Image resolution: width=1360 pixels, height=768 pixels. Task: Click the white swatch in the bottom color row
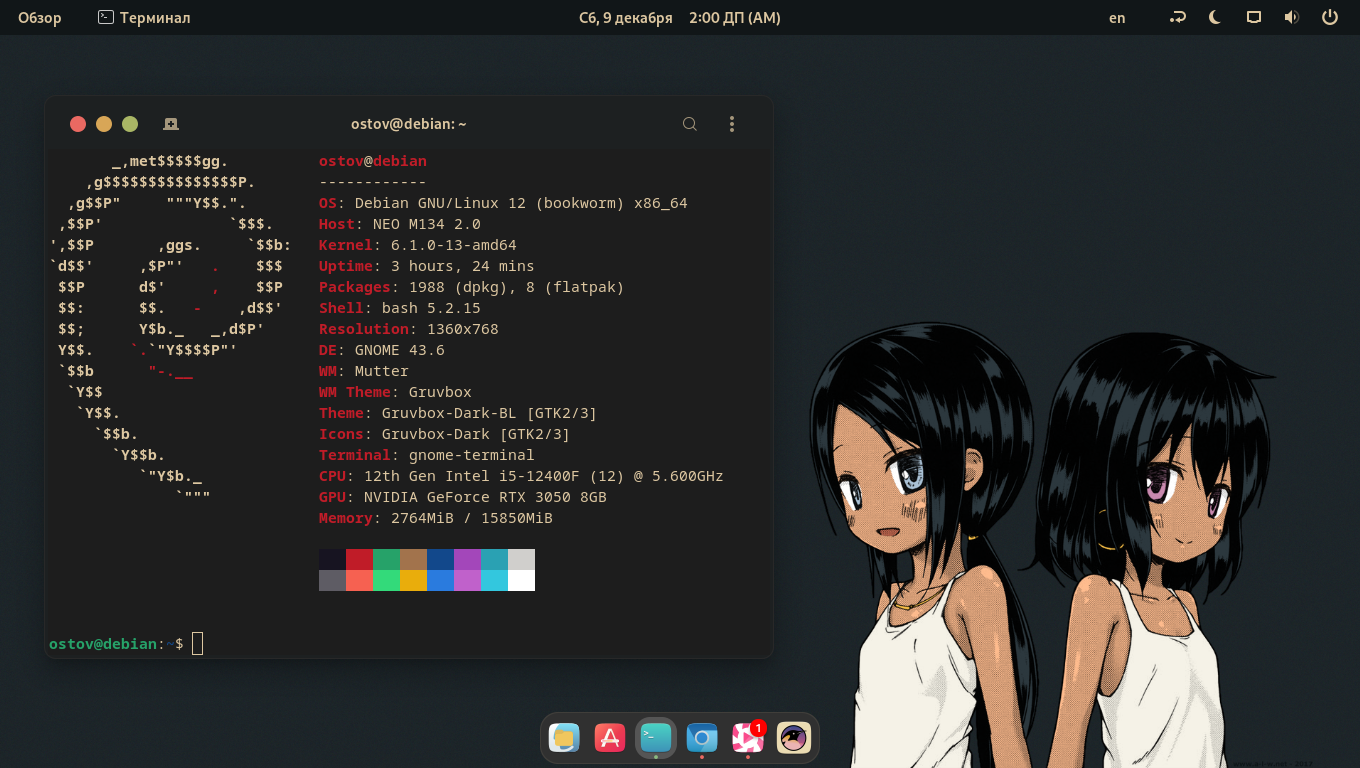521,580
